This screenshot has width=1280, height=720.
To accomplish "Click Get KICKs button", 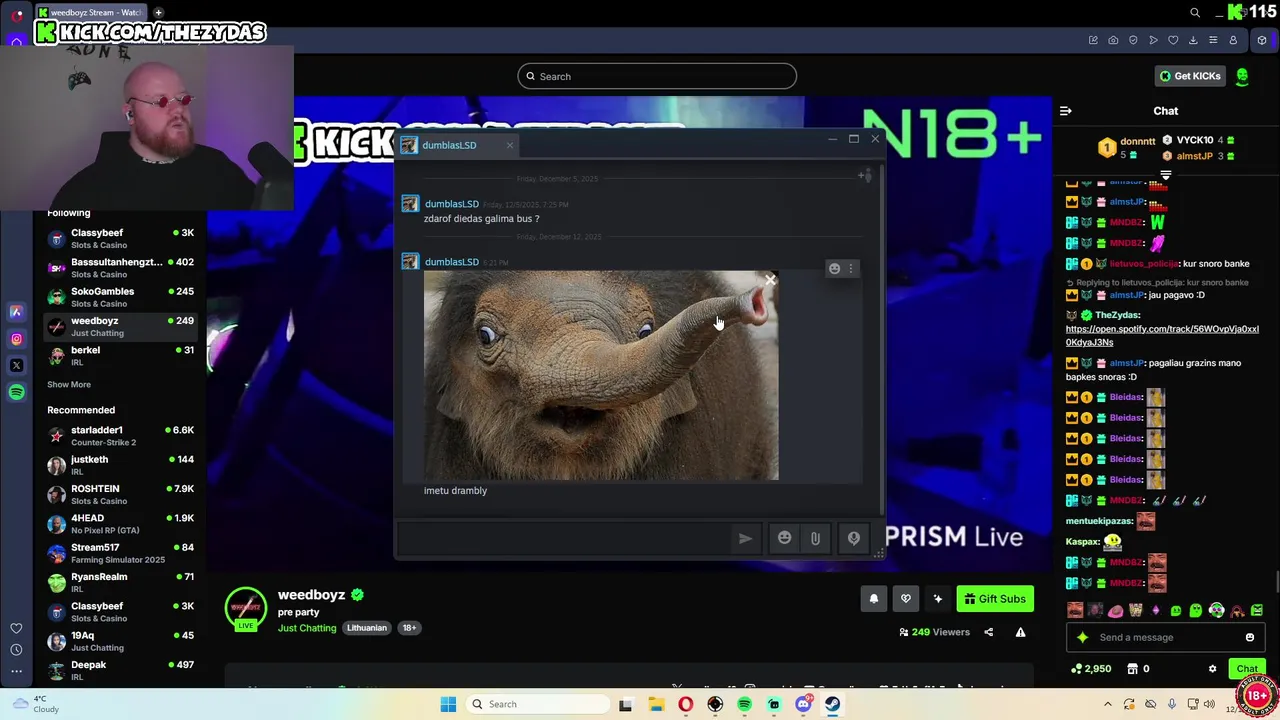I will 1190,76.
